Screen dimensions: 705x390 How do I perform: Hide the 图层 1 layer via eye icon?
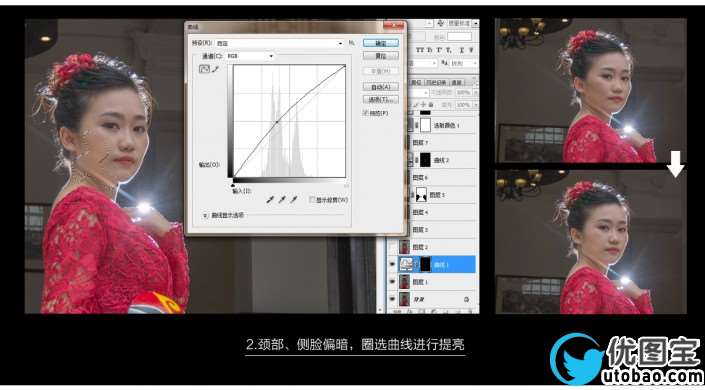[x=392, y=282]
